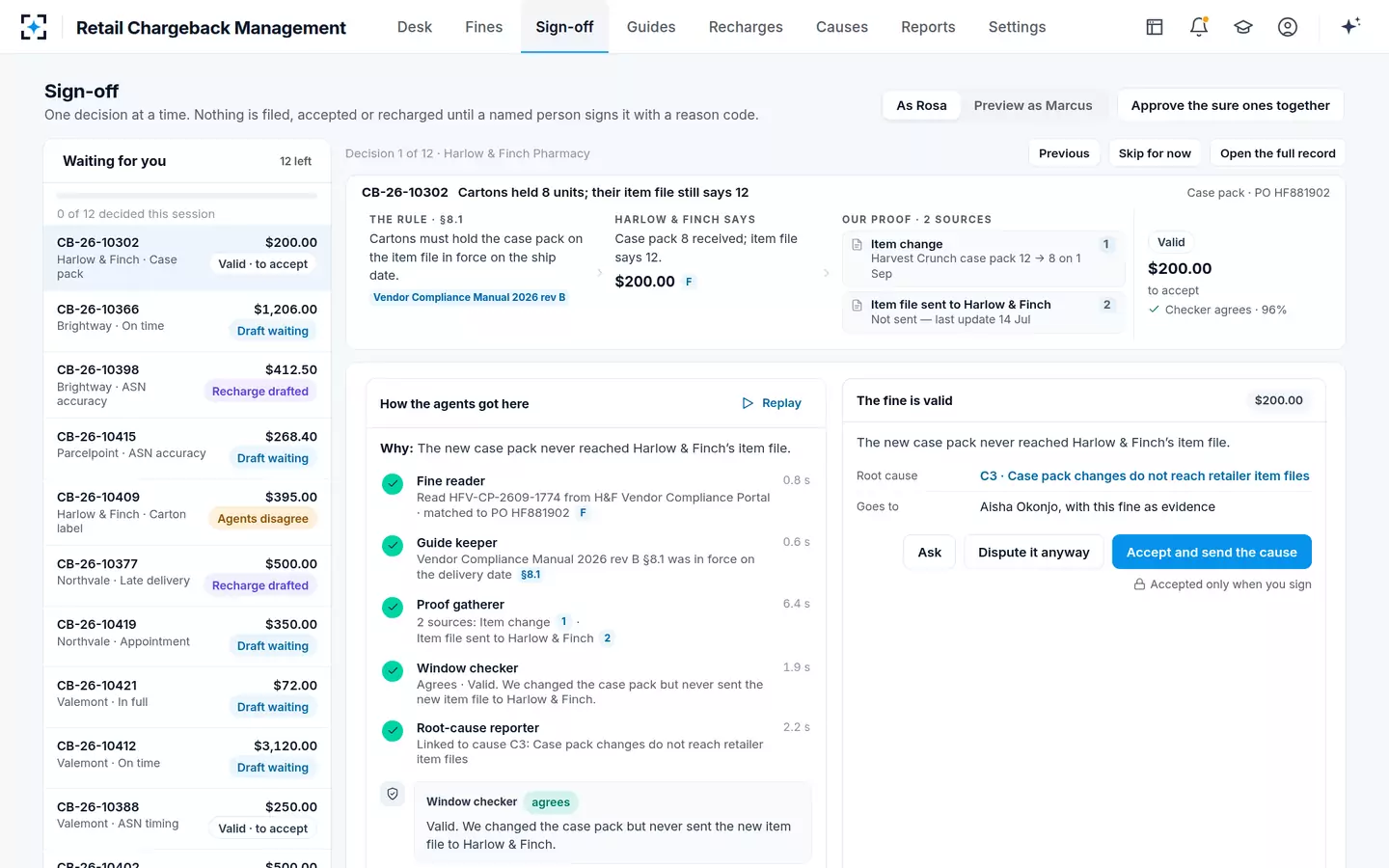Click Guide keeper green check icon

coord(393,546)
